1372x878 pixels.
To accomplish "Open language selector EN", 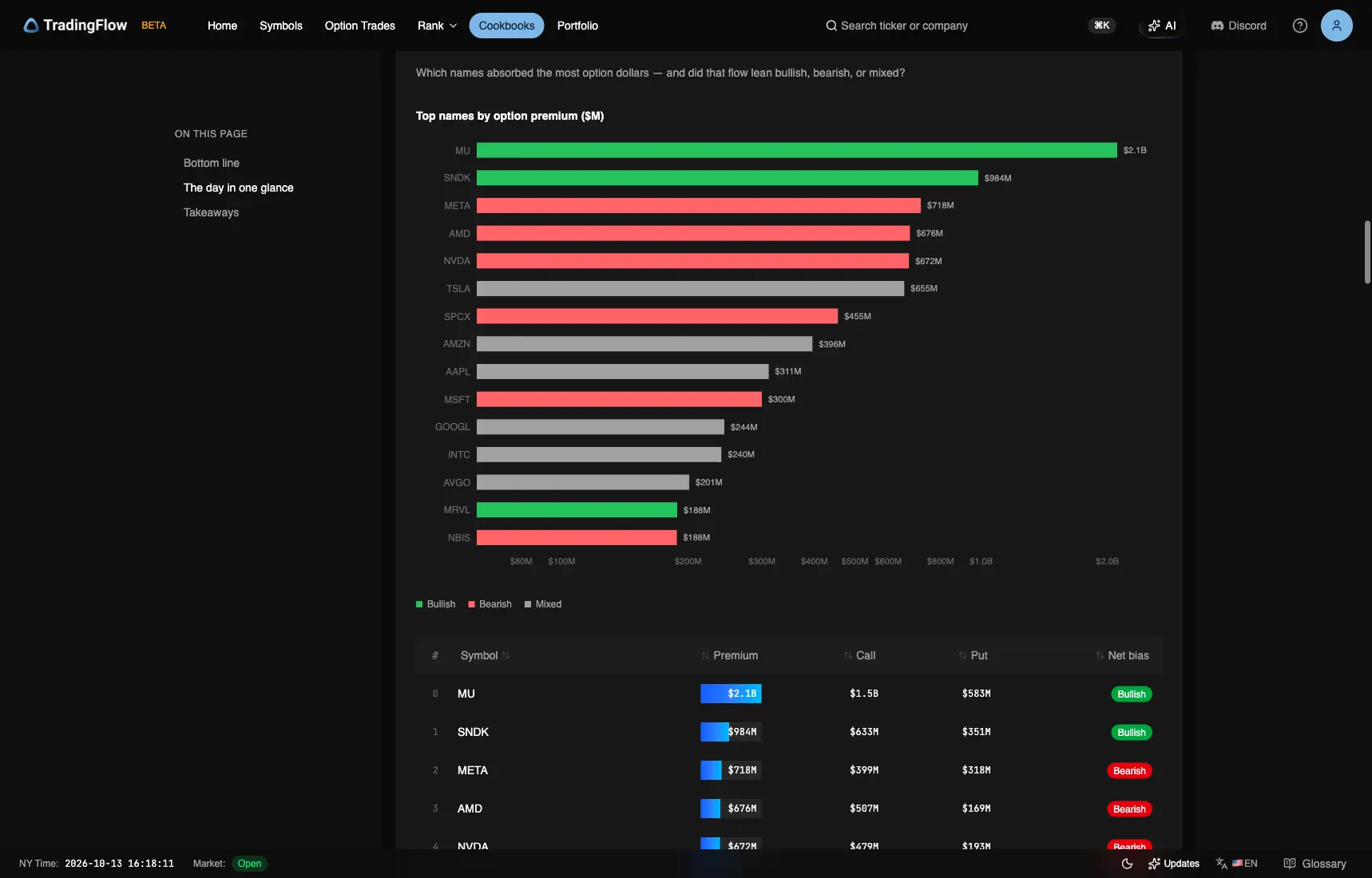I will (x=1245, y=864).
